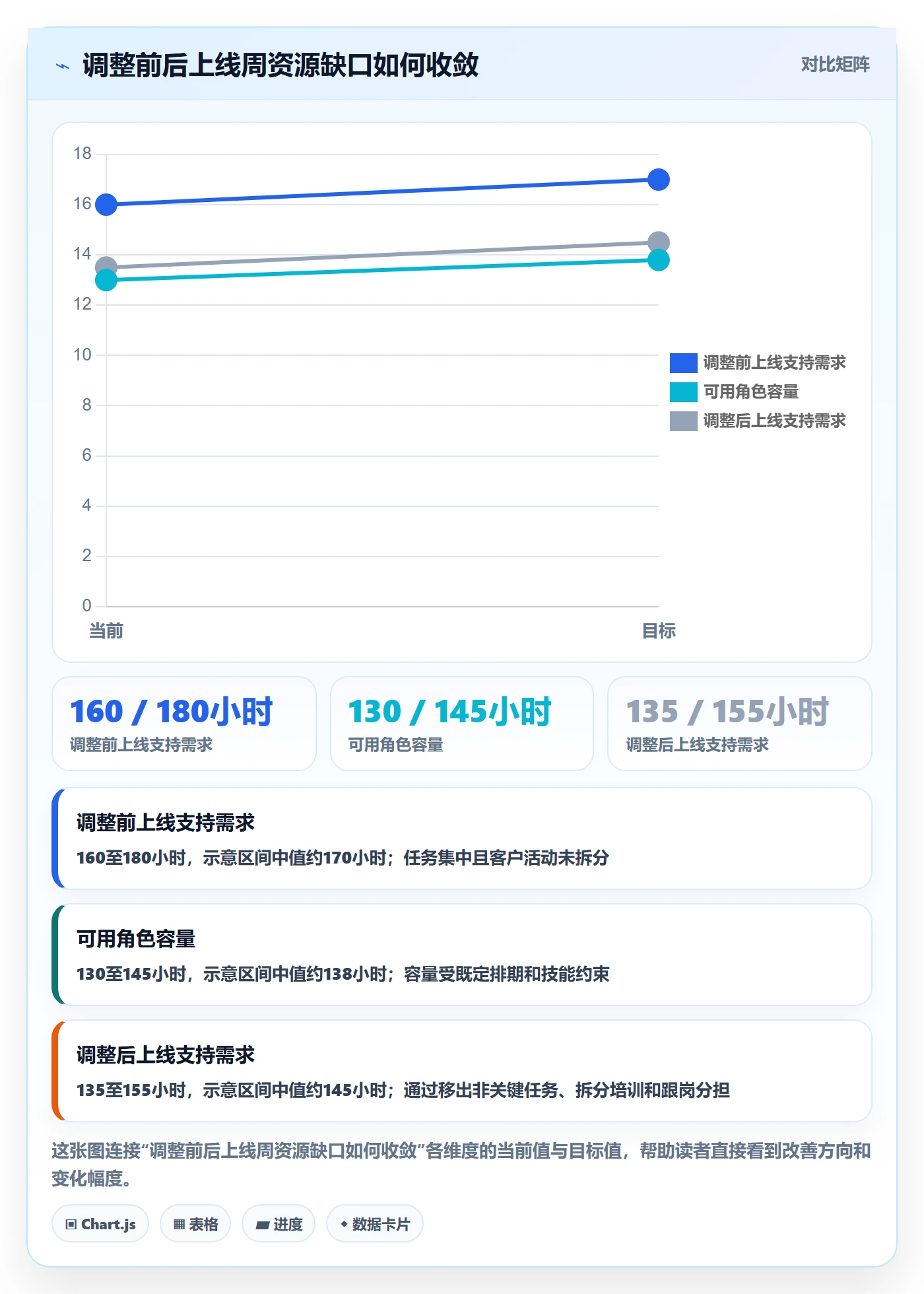The image size is (924, 1294).
Task: Click the 进度 tag chip
Action: tap(279, 1224)
